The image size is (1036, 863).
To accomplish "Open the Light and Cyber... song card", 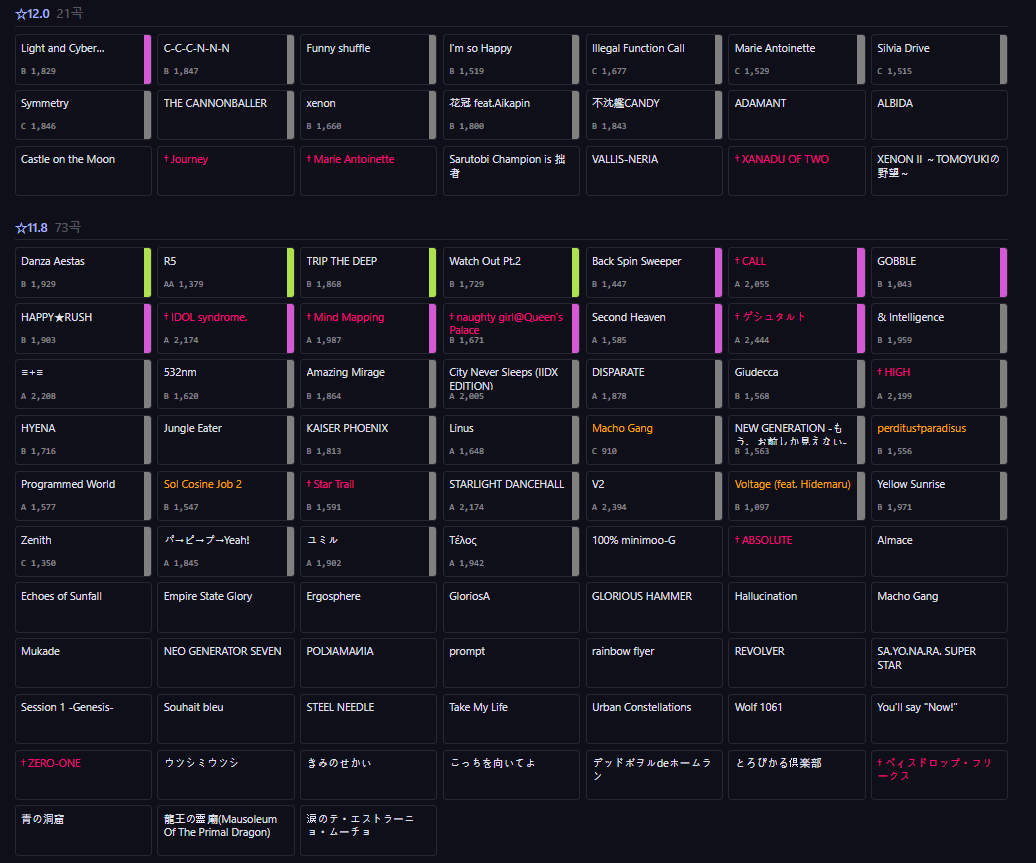I will [83, 59].
